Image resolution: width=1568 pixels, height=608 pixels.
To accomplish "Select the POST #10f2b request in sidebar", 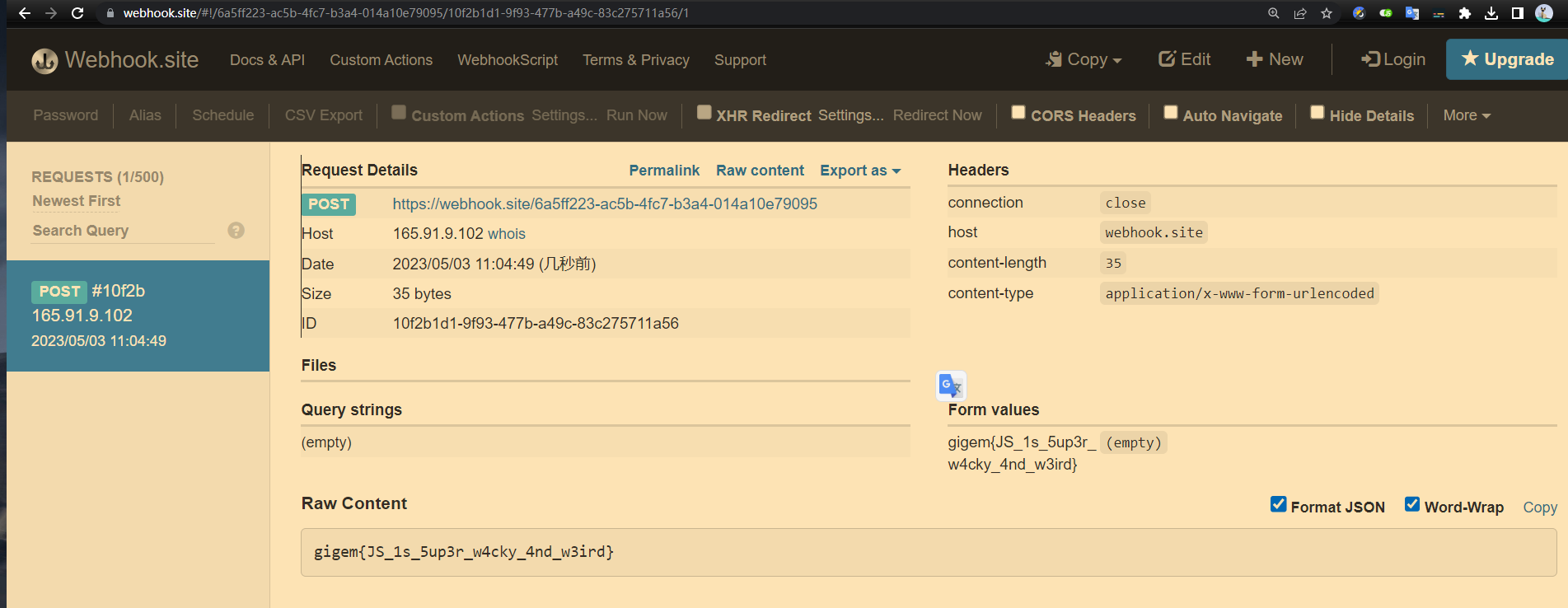I will click(138, 316).
